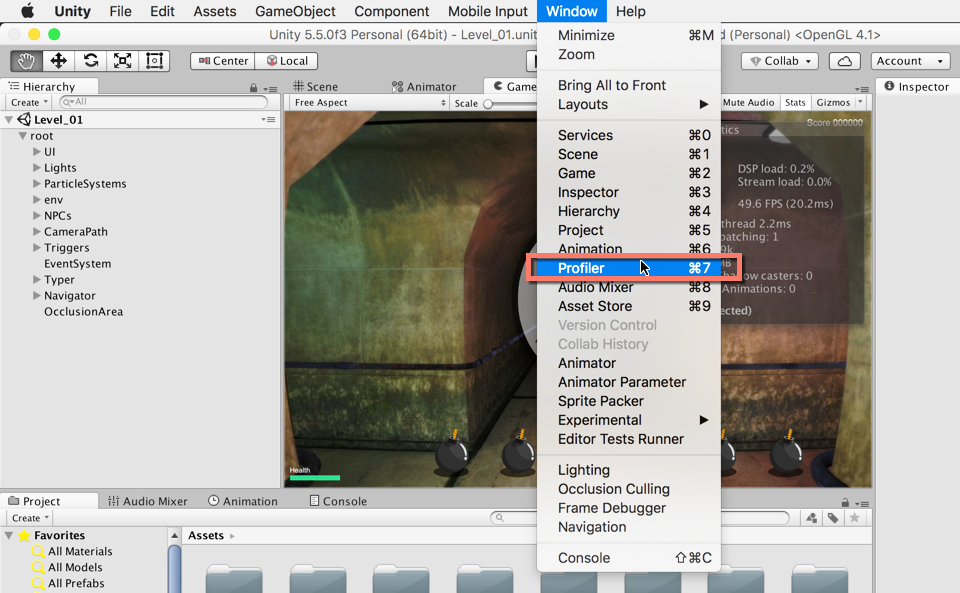
Task: Select the Rect Transform tool
Action: (x=154, y=61)
